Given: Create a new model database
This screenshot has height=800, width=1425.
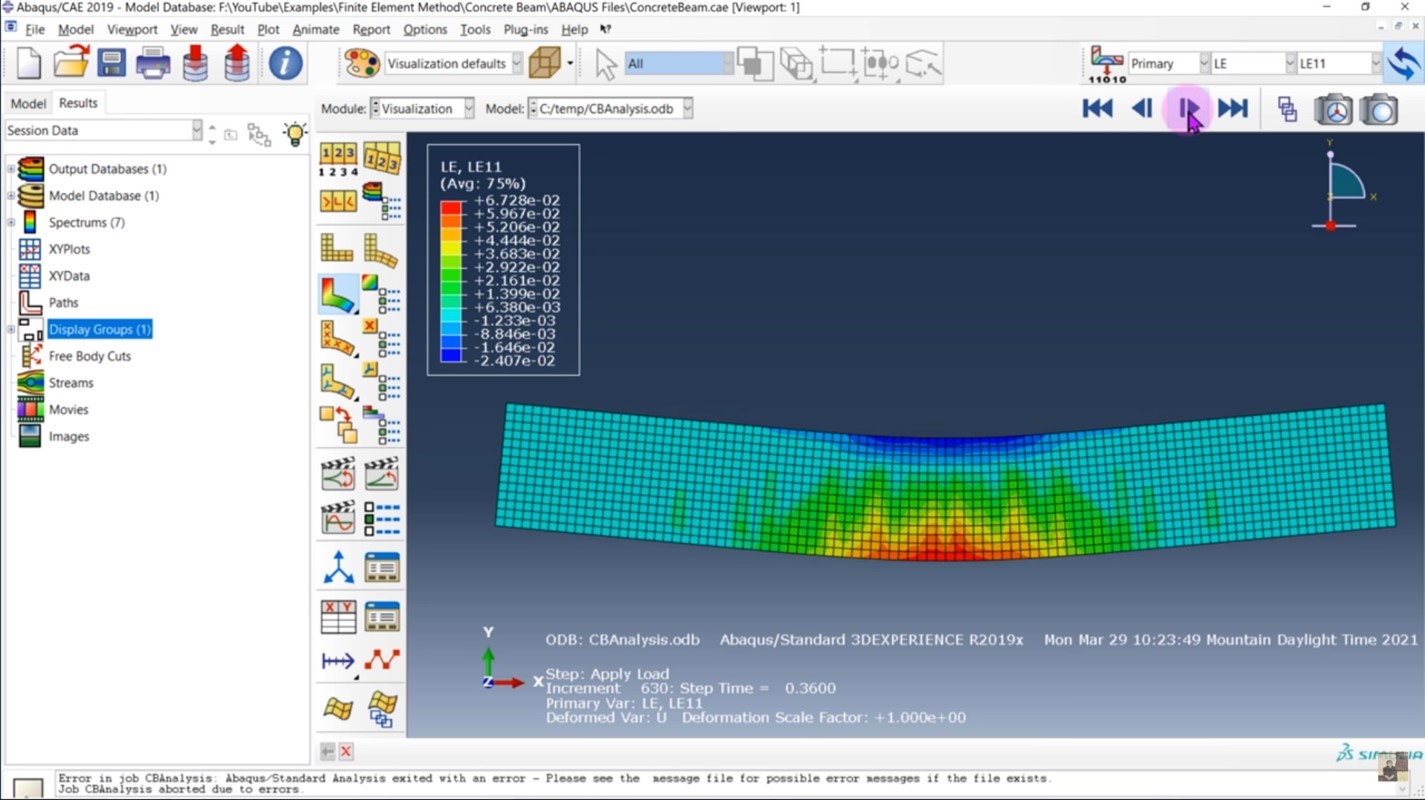Looking at the screenshot, I should tap(28, 64).
